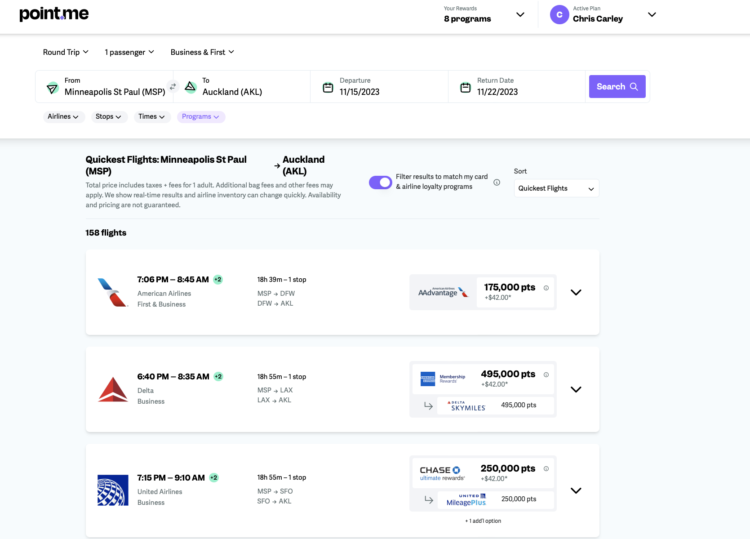The image size is (750, 539).
Task: Select the 250,000 pts Chase price
Action: tap(483, 473)
